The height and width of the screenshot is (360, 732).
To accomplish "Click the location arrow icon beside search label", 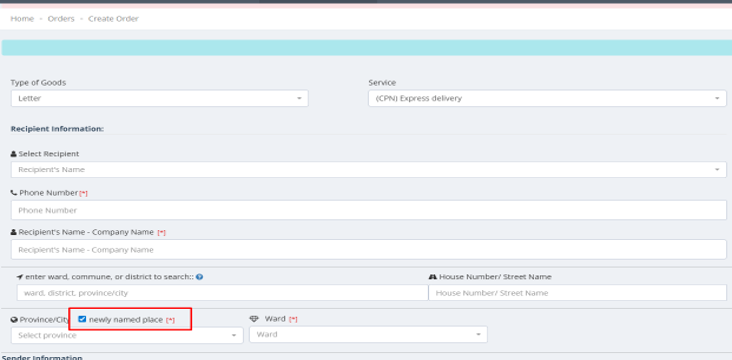I will 20,277.
